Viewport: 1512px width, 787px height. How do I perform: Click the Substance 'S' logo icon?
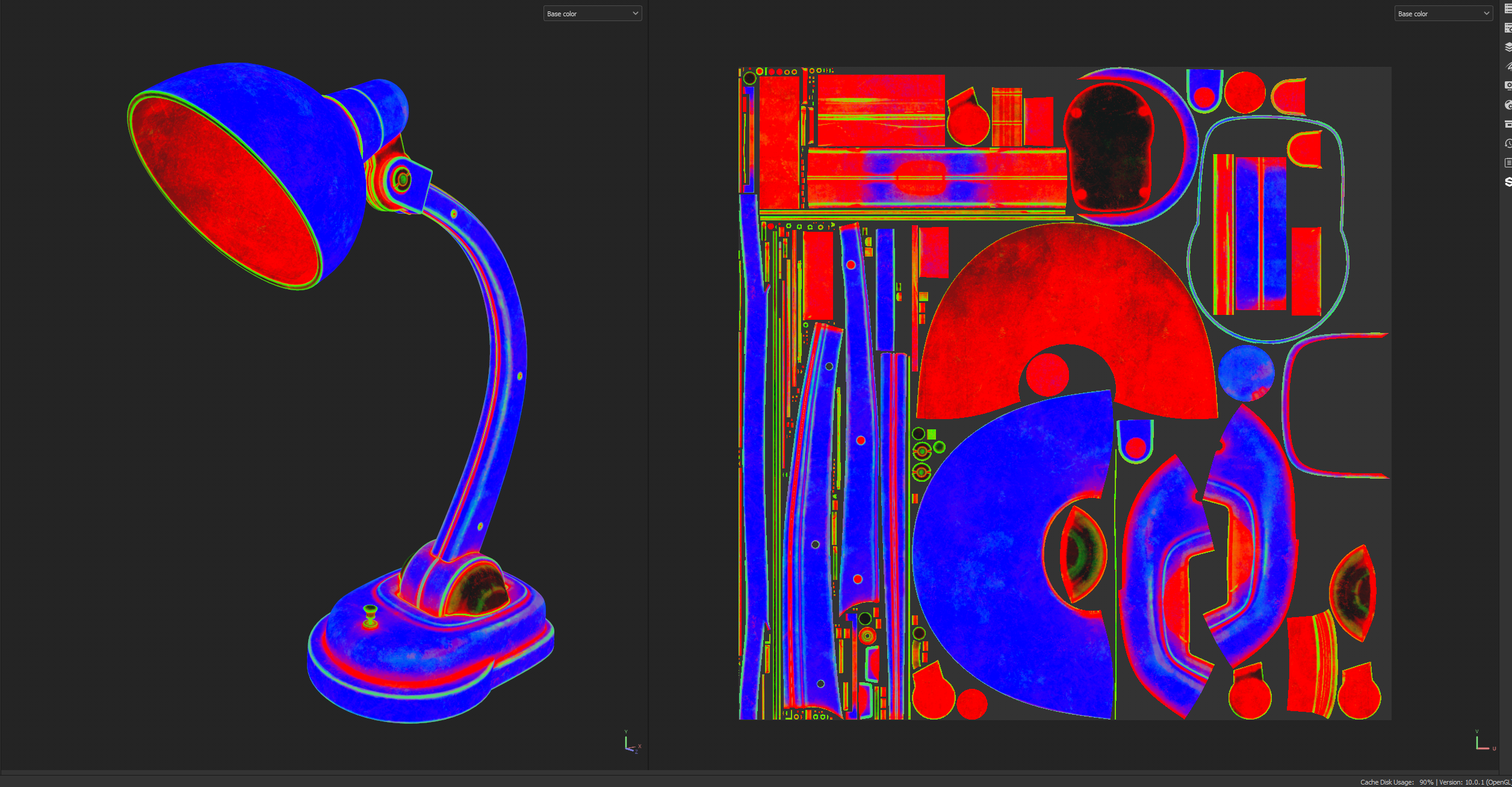1508,182
